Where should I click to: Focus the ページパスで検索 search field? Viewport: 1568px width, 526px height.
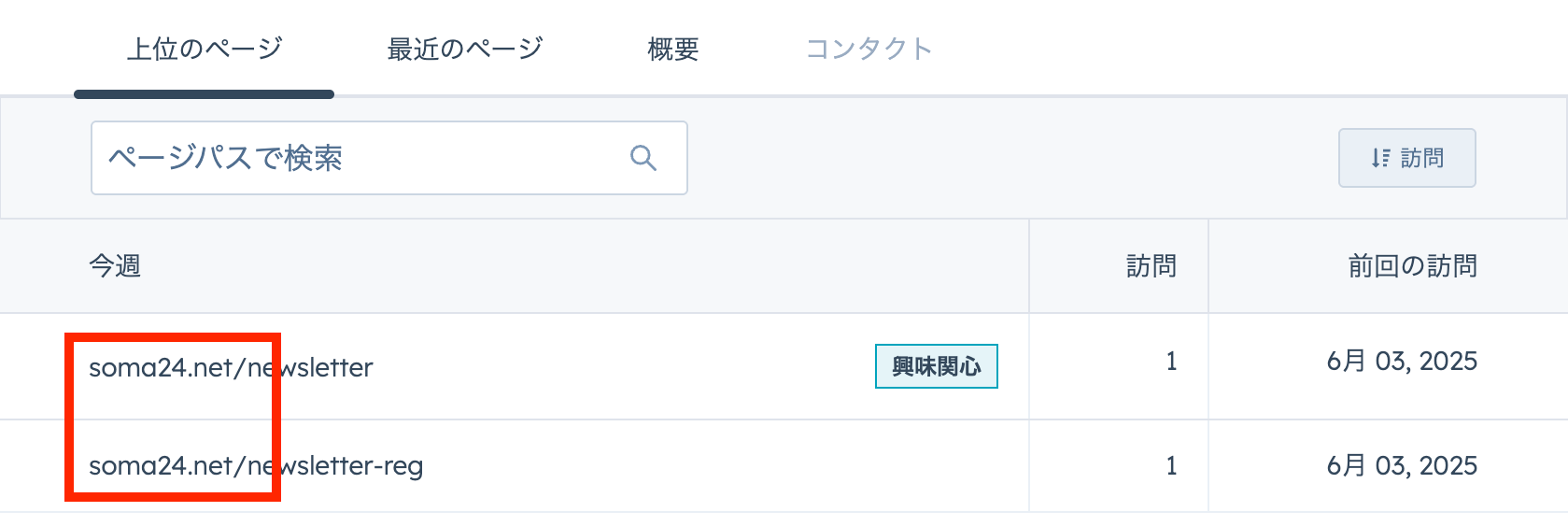[x=389, y=158]
